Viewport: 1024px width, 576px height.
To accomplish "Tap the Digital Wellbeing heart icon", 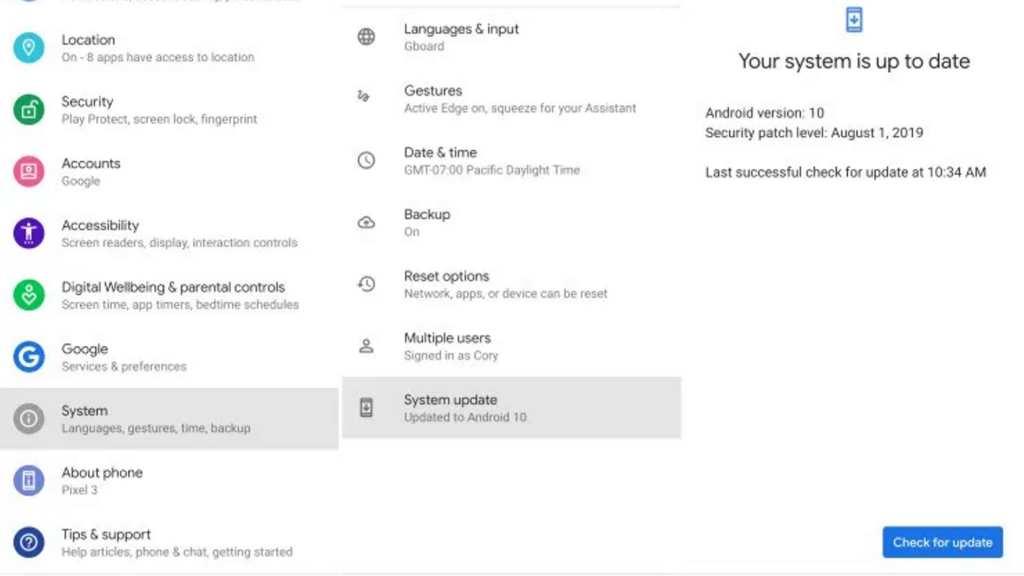I will pos(29,295).
